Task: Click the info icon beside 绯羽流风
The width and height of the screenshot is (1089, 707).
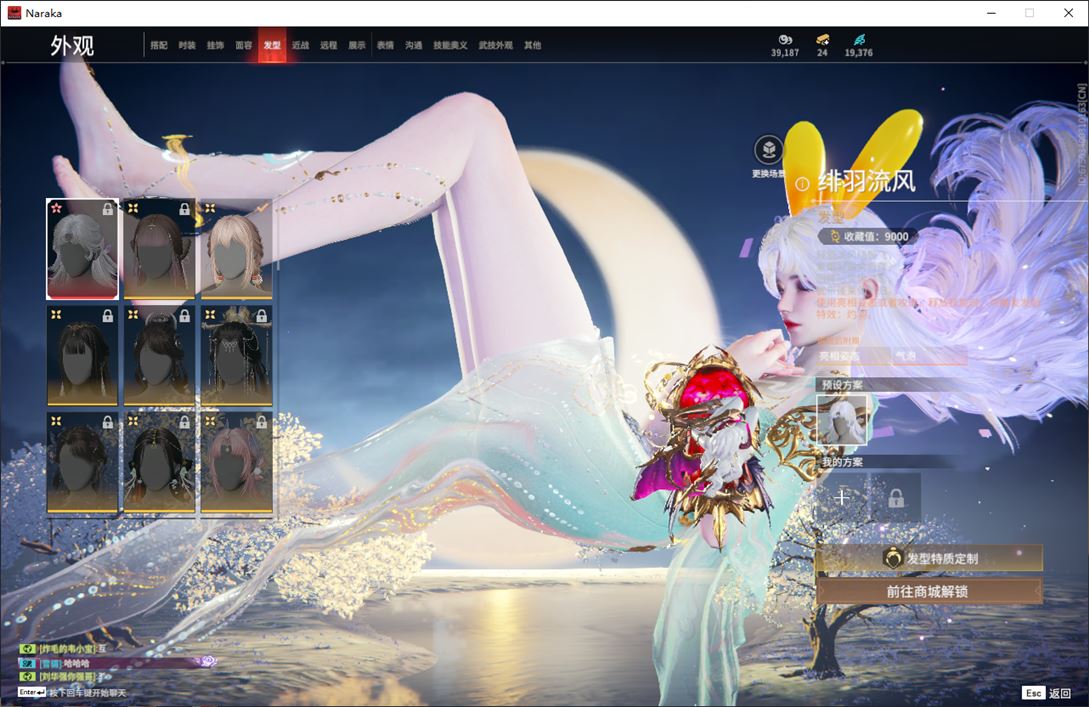Action: 802,184
